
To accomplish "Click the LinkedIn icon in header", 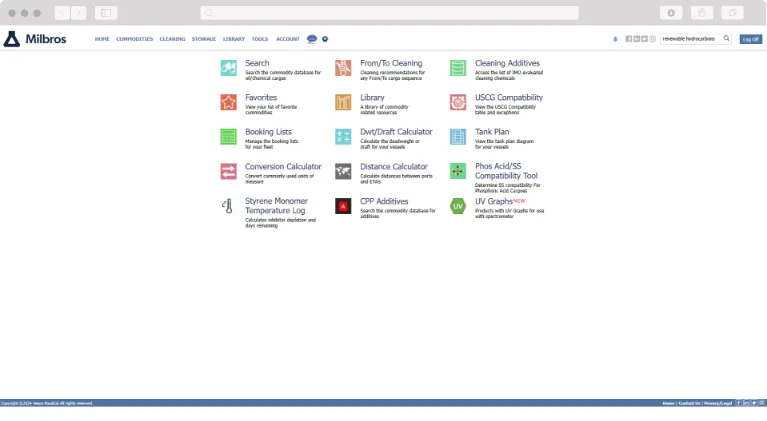I will coord(636,39).
